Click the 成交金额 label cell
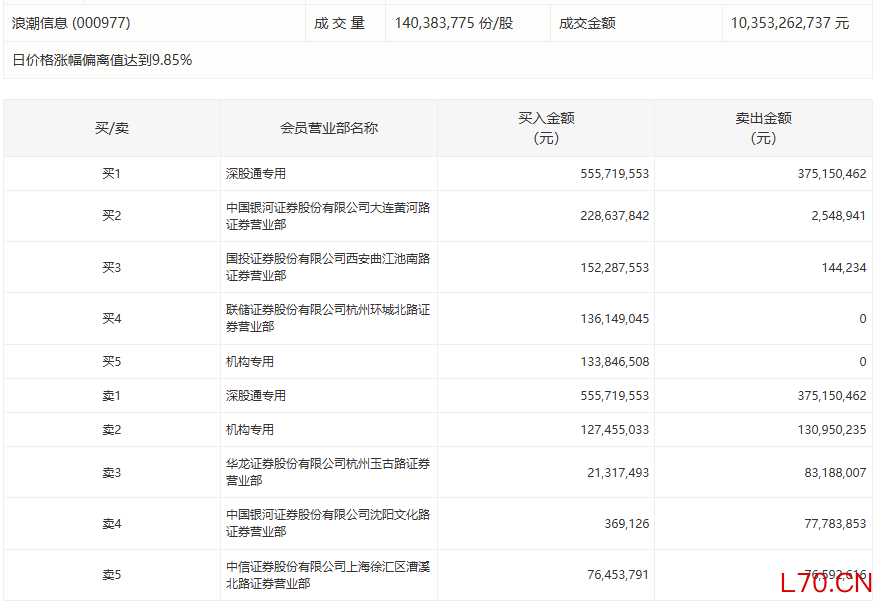 coord(587,22)
